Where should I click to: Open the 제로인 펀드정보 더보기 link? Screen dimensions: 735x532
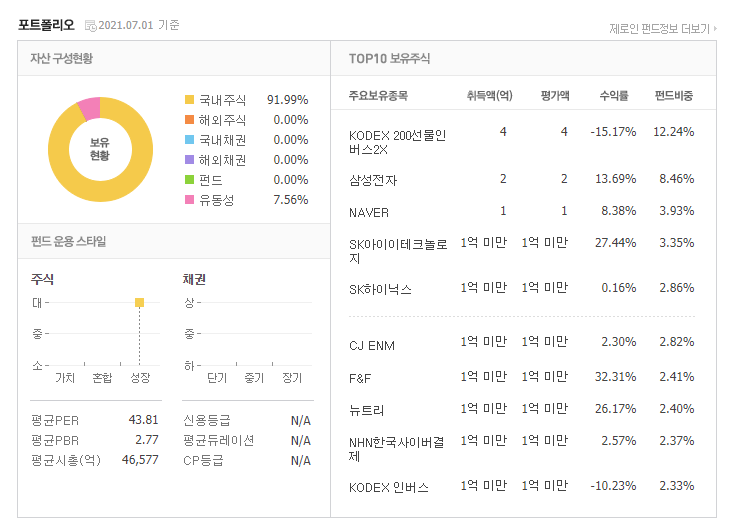(663, 29)
